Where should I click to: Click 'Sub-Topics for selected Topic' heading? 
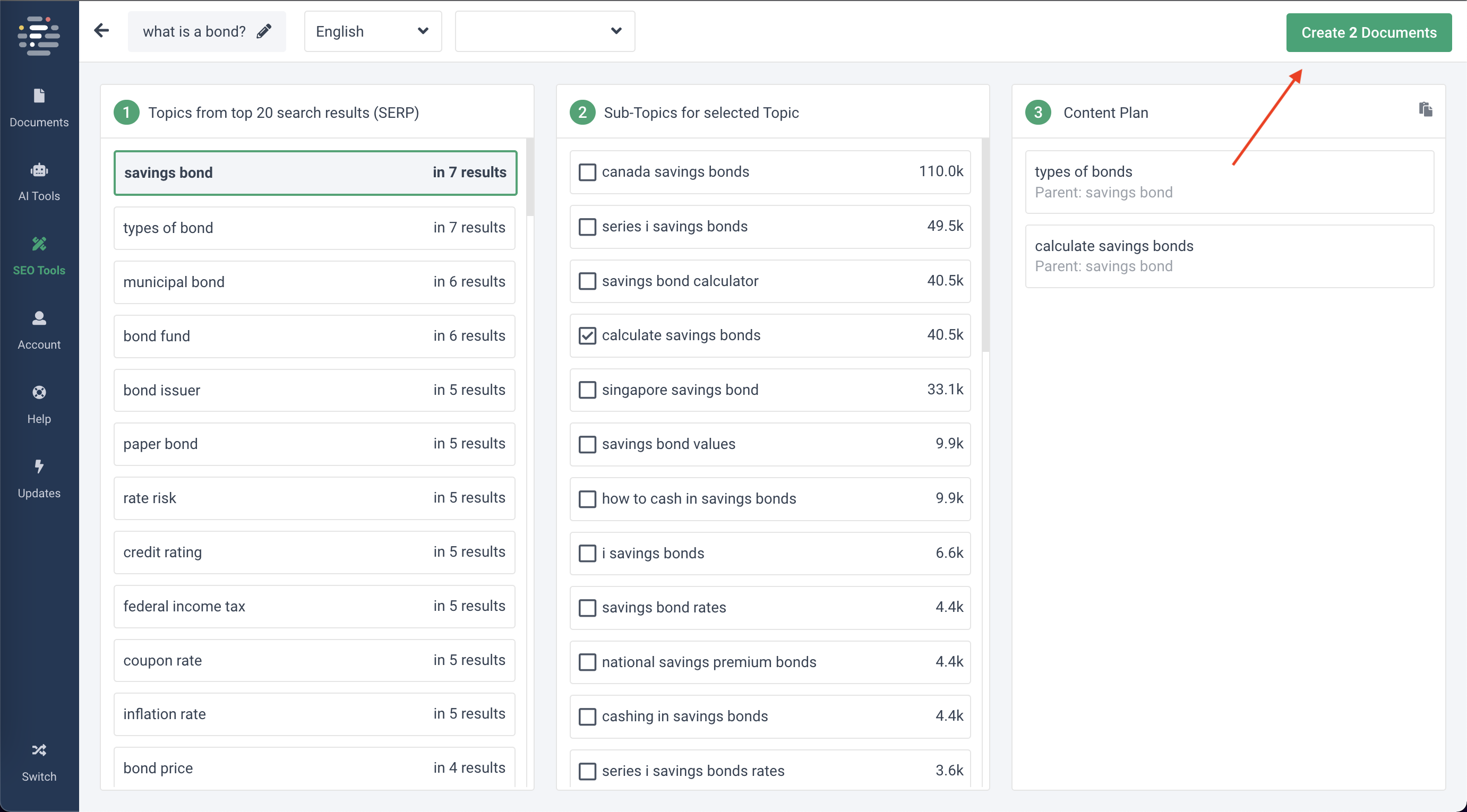pyautogui.click(x=701, y=113)
